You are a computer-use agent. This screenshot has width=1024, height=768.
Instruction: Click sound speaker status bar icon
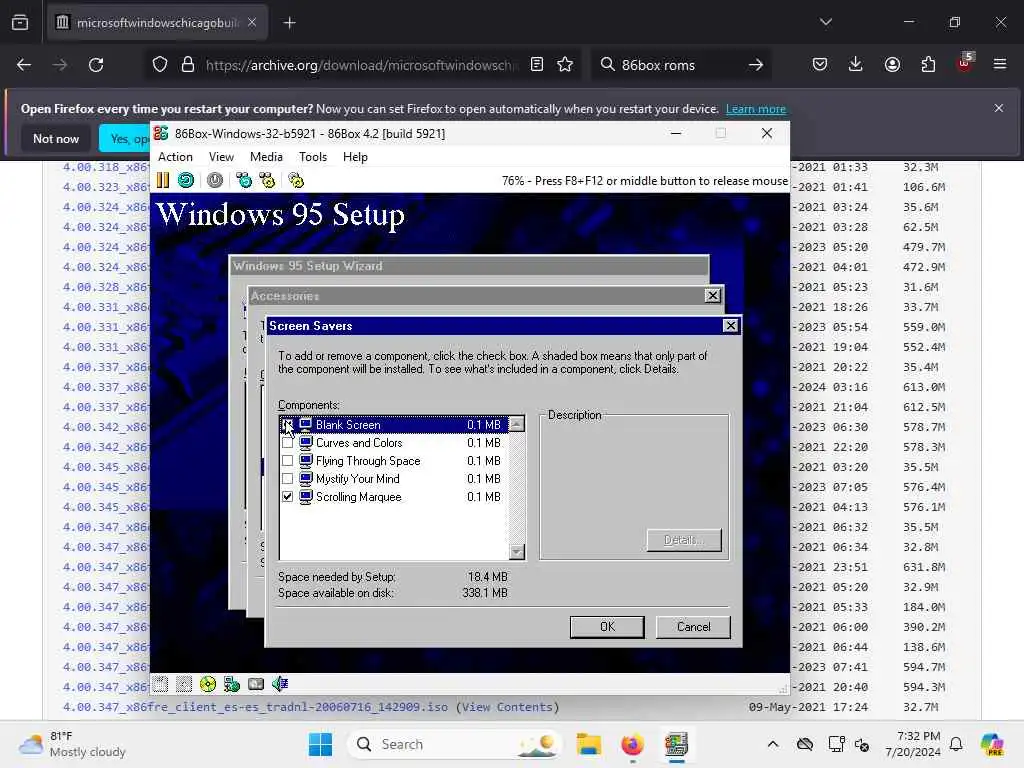[x=280, y=684]
